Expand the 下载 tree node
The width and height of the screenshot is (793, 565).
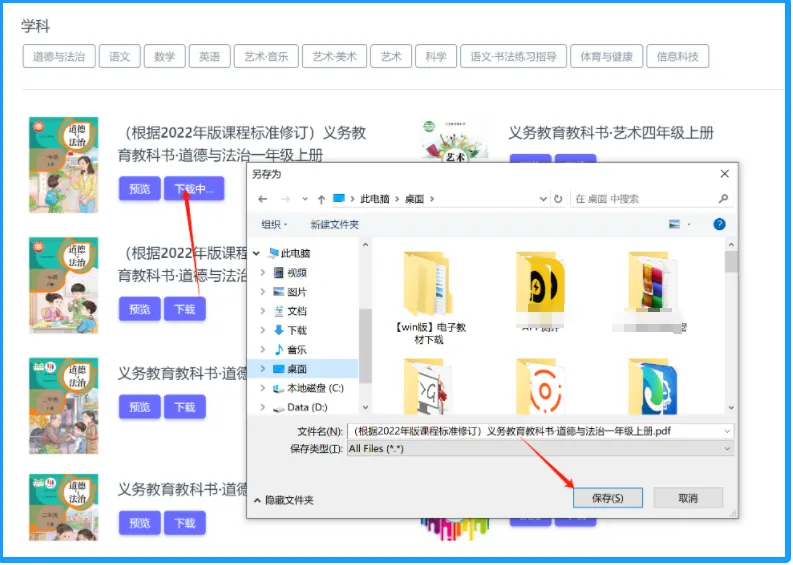coord(262,330)
